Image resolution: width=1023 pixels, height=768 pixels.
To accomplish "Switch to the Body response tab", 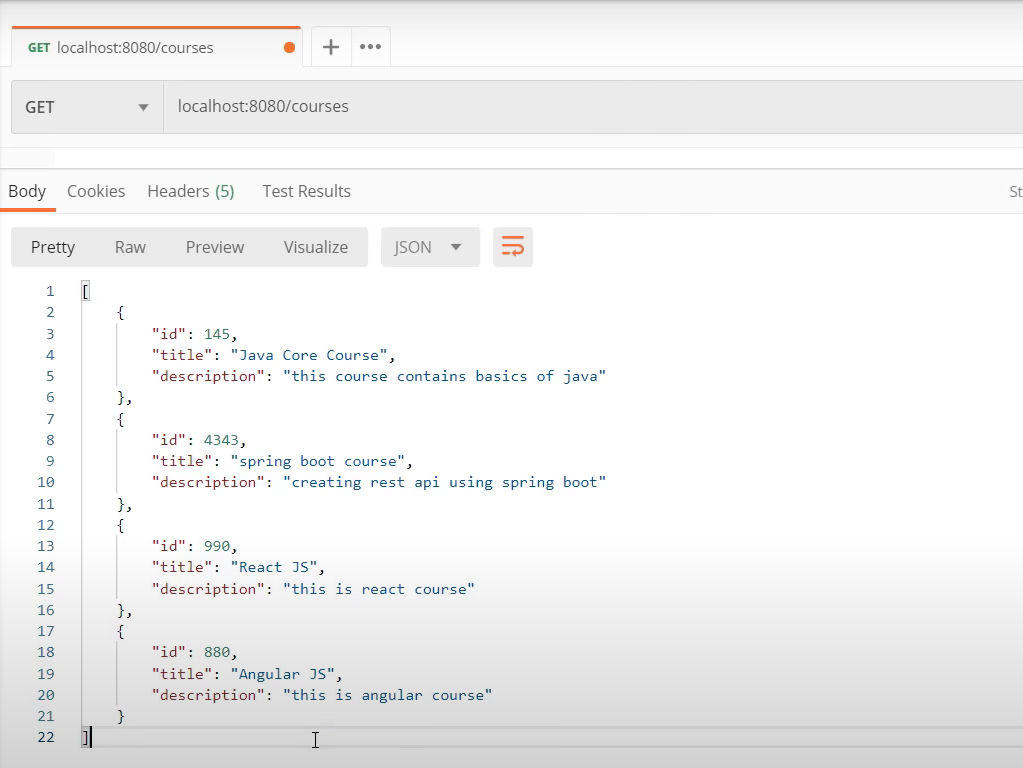I will 27,191.
